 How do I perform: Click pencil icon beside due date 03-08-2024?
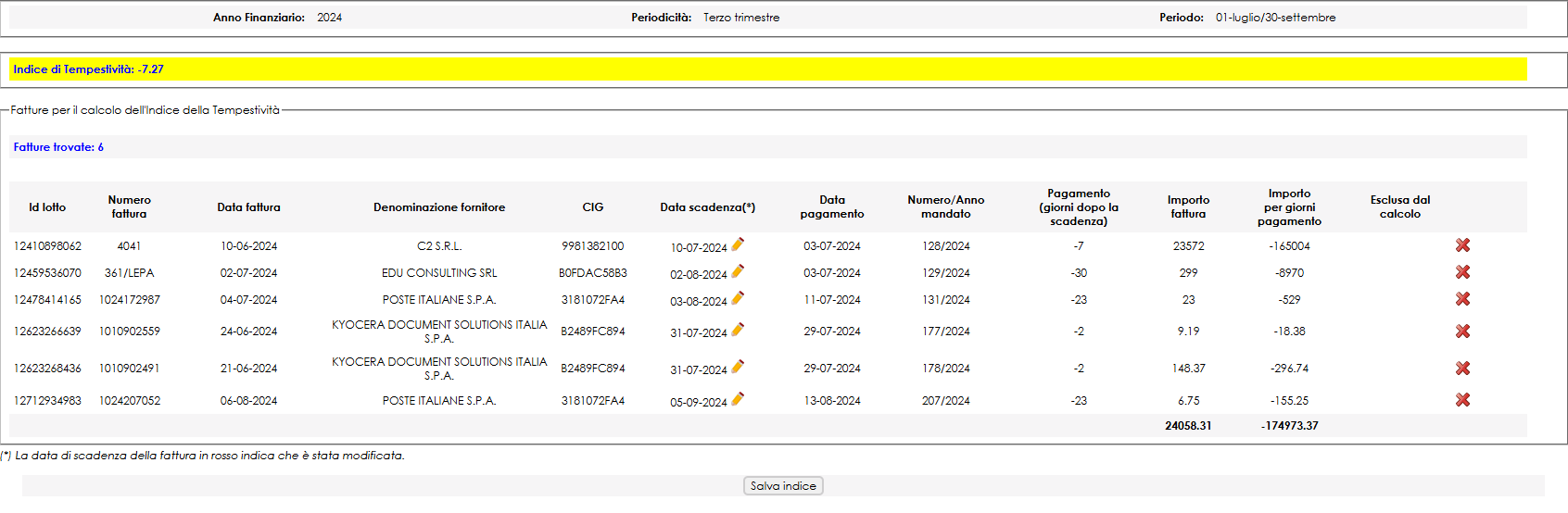click(x=738, y=298)
